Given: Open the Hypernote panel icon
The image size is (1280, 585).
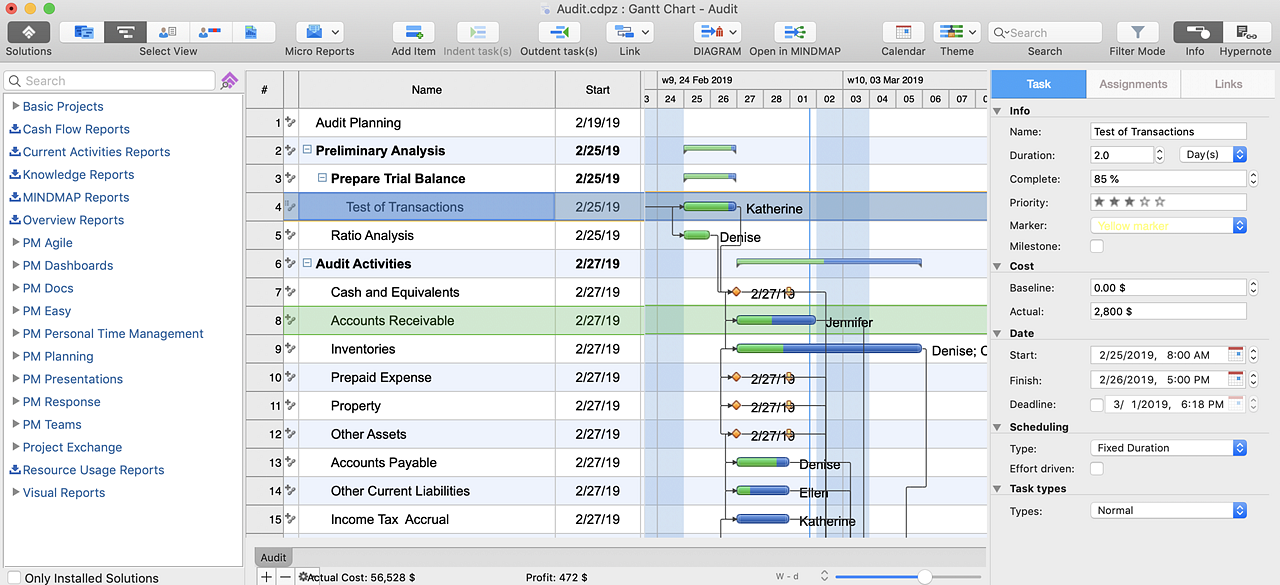Looking at the screenshot, I should point(1246,33).
